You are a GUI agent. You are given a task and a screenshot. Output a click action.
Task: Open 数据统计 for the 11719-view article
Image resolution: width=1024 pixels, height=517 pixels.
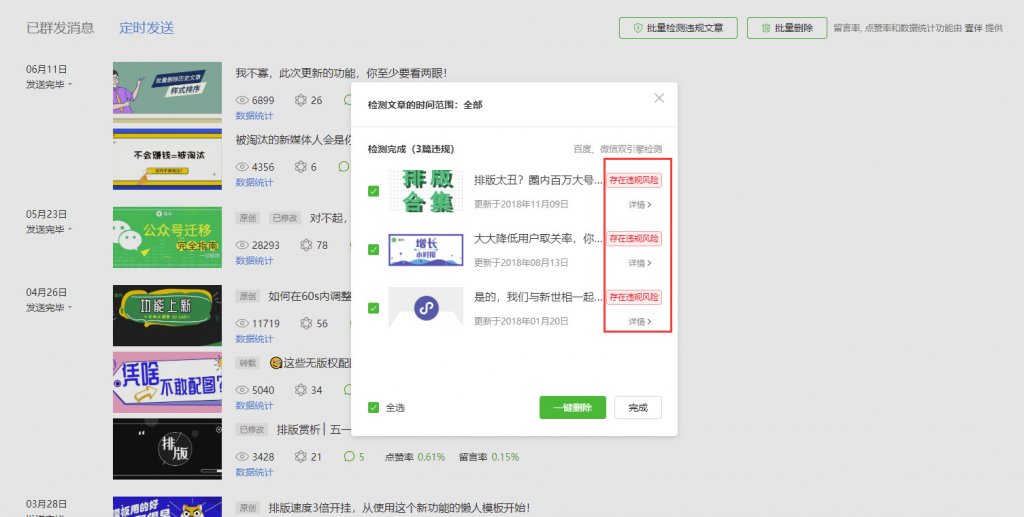point(255,339)
